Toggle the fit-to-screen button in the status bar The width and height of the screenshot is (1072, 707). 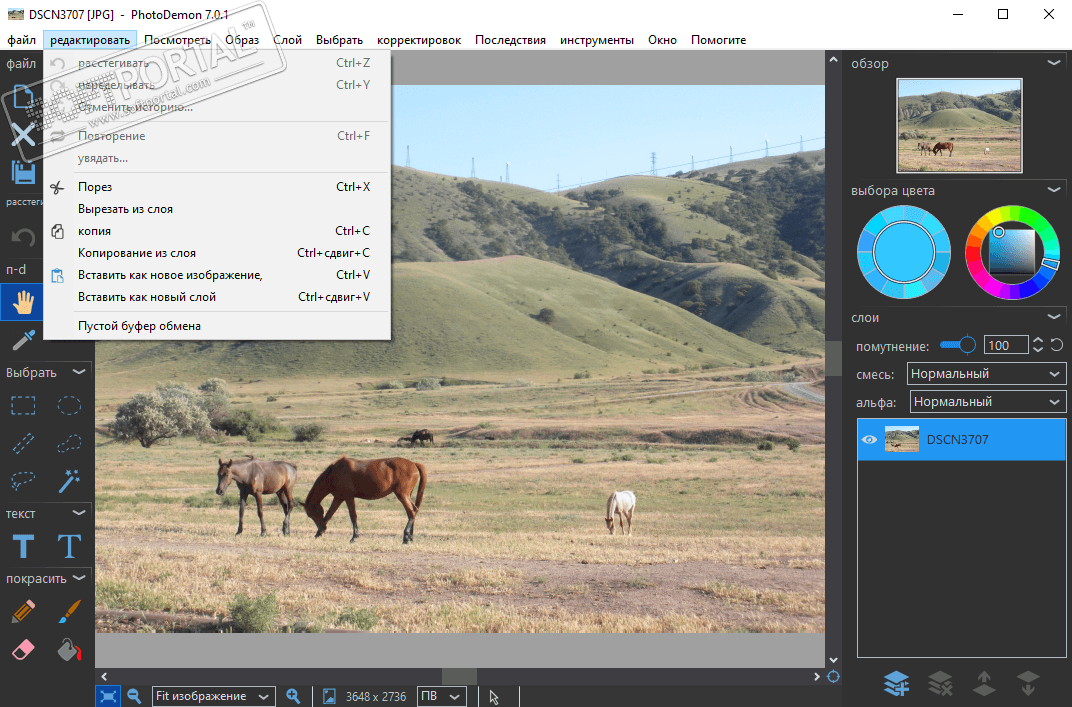[108, 696]
